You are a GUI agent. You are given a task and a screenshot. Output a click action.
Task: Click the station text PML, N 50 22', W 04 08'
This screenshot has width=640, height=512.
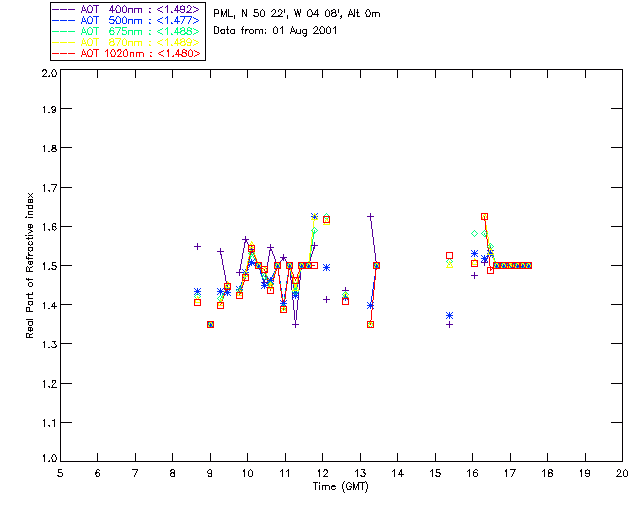click(278, 14)
